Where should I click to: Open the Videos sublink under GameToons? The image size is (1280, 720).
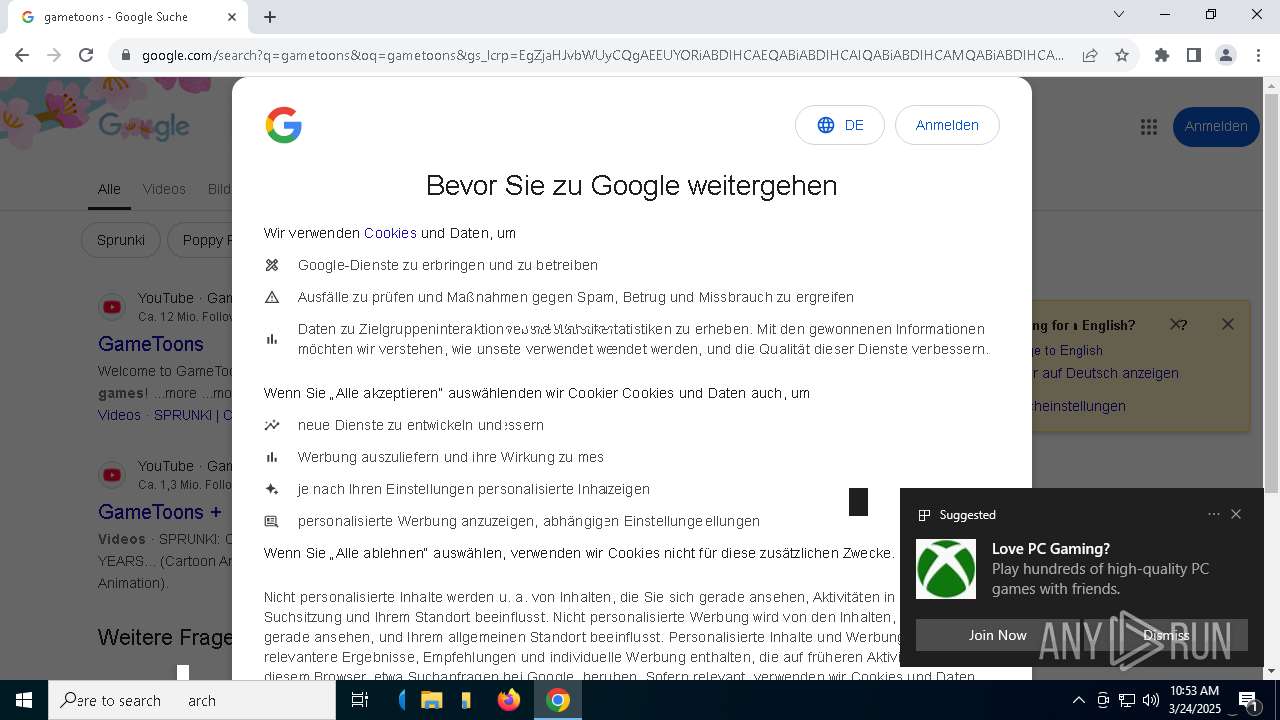tap(119, 415)
